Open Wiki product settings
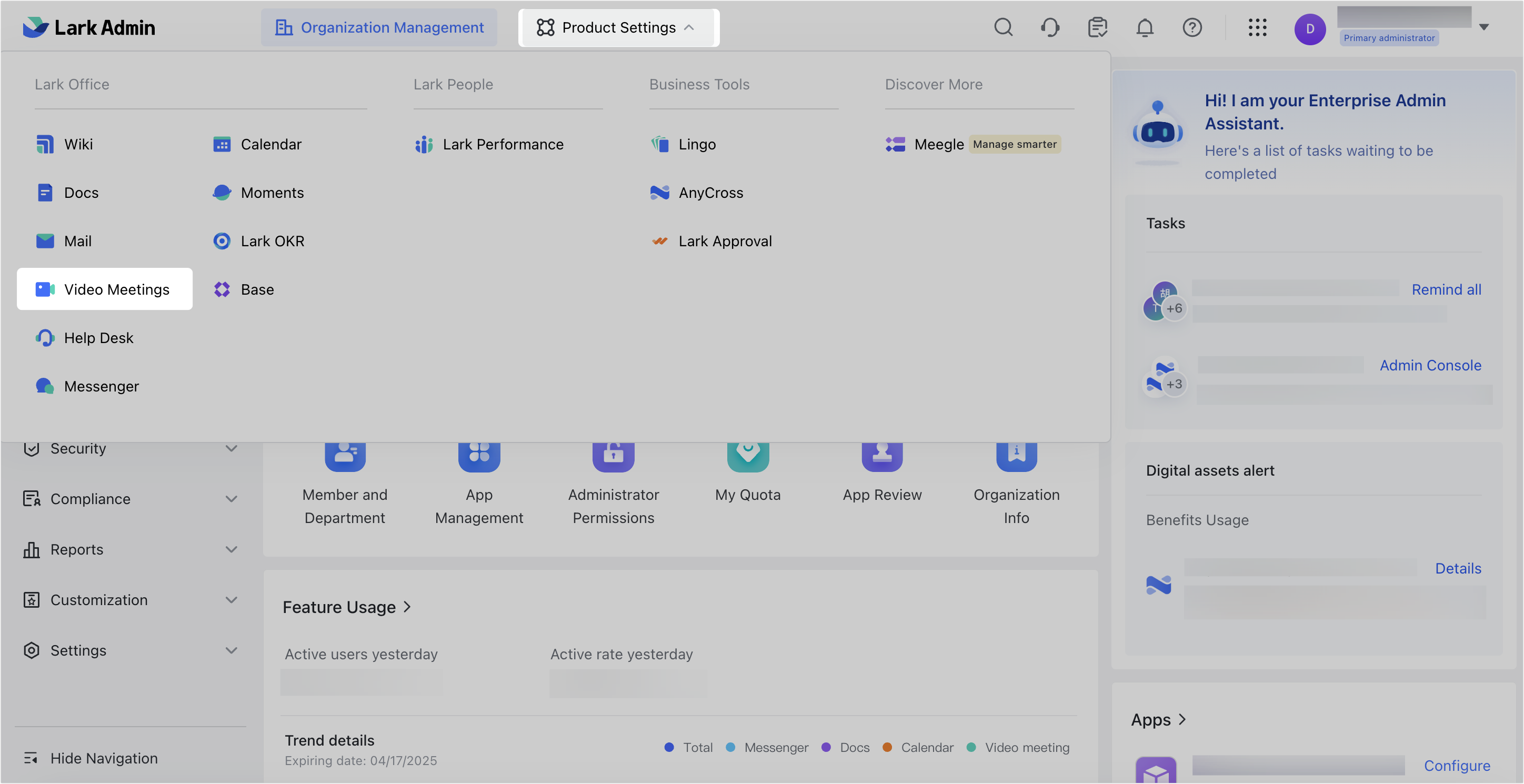The image size is (1524, 784). click(x=65, y=144)
